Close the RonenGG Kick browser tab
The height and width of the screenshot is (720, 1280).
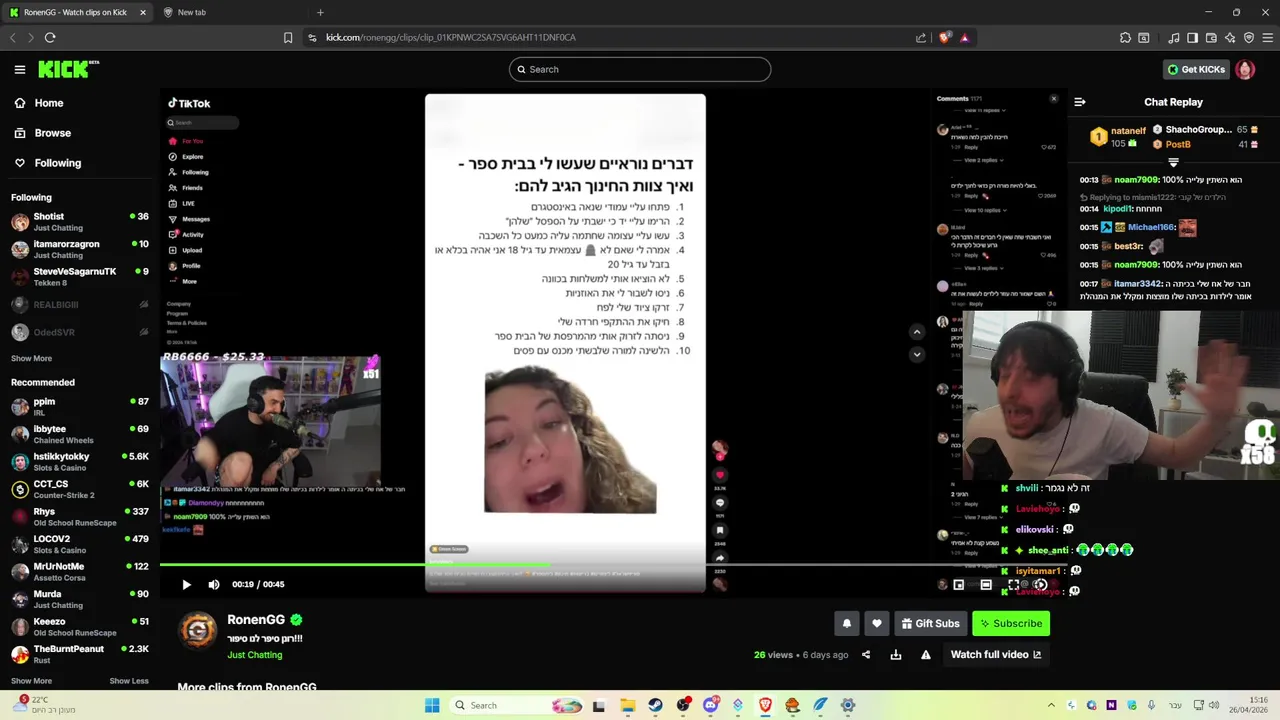point(142,12)
